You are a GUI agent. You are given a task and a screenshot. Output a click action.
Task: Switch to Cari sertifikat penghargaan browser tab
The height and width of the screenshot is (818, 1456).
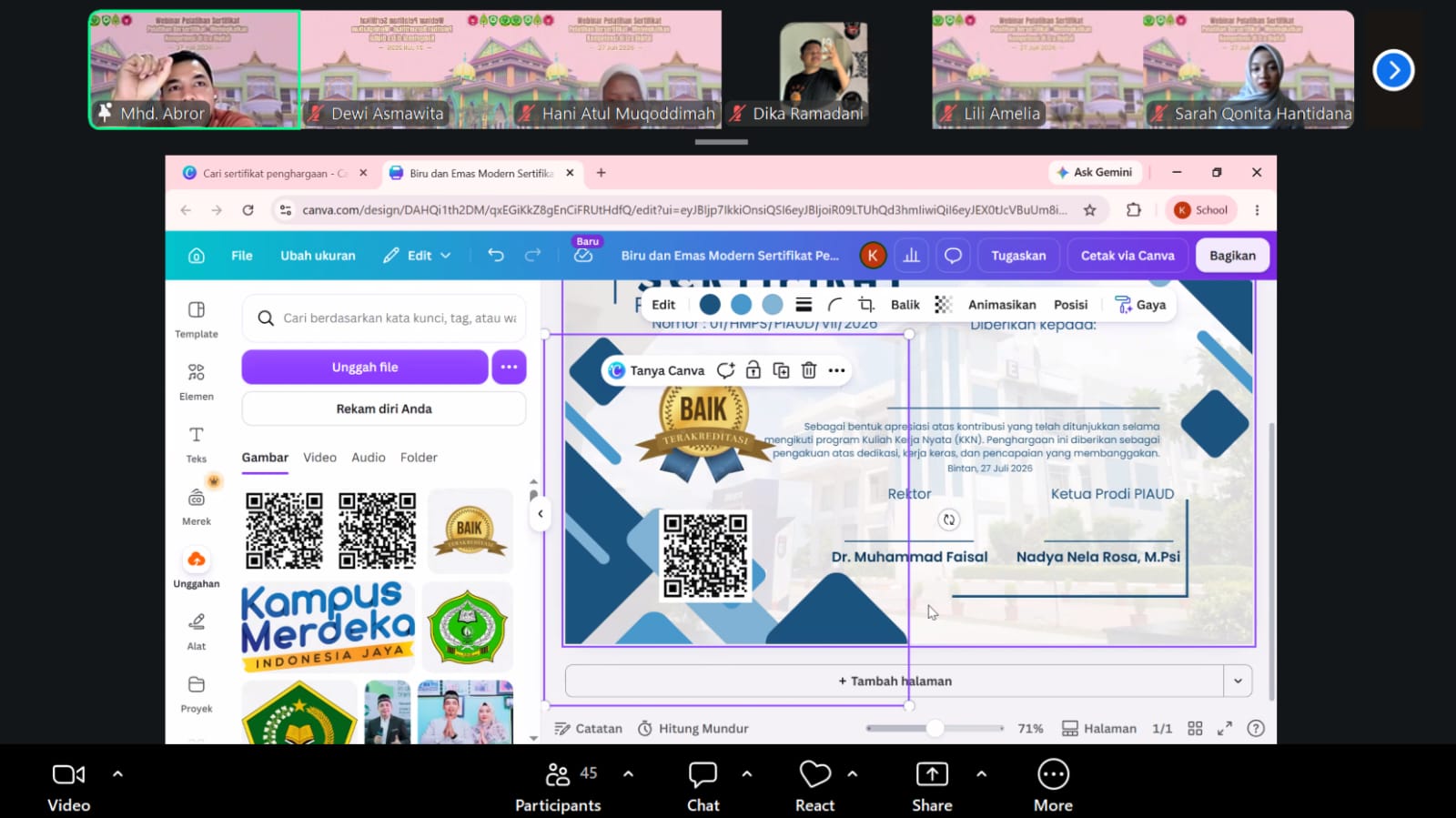[276, 173]
